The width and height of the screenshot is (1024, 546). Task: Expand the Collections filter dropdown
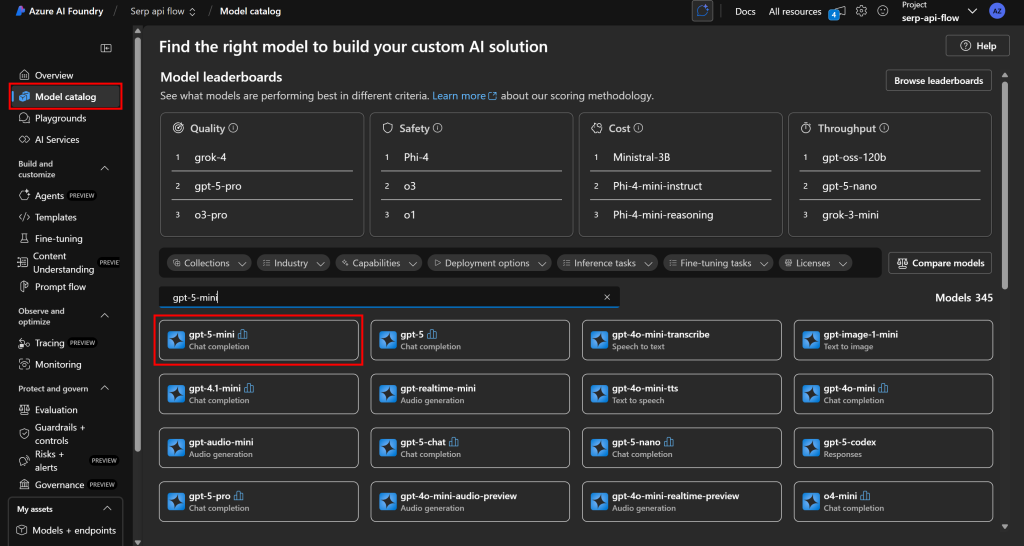point(207,263)
